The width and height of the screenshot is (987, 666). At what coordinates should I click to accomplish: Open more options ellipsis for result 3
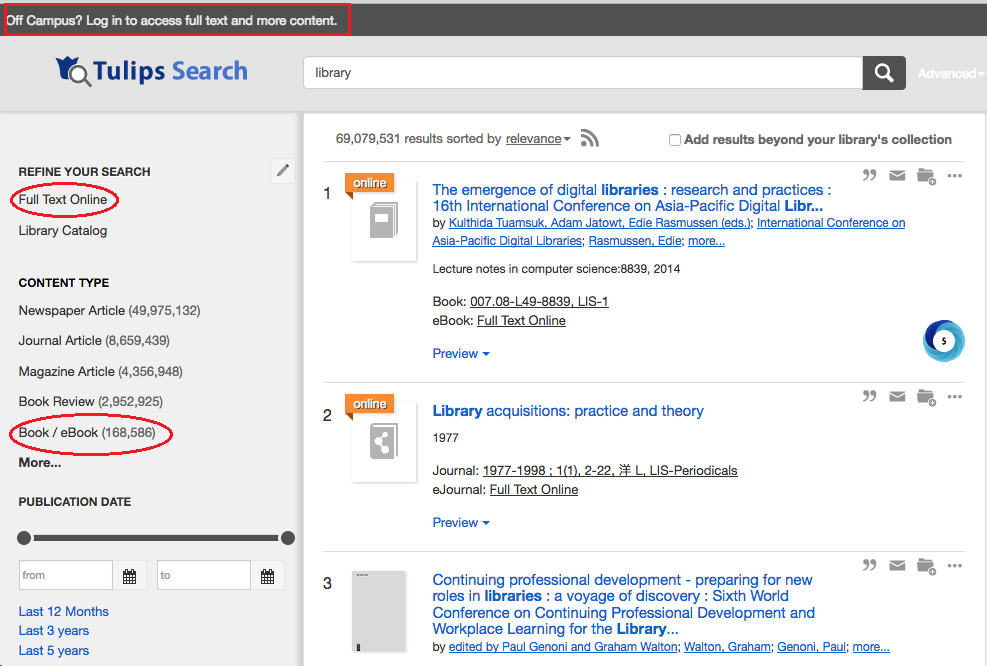[954, 565]
